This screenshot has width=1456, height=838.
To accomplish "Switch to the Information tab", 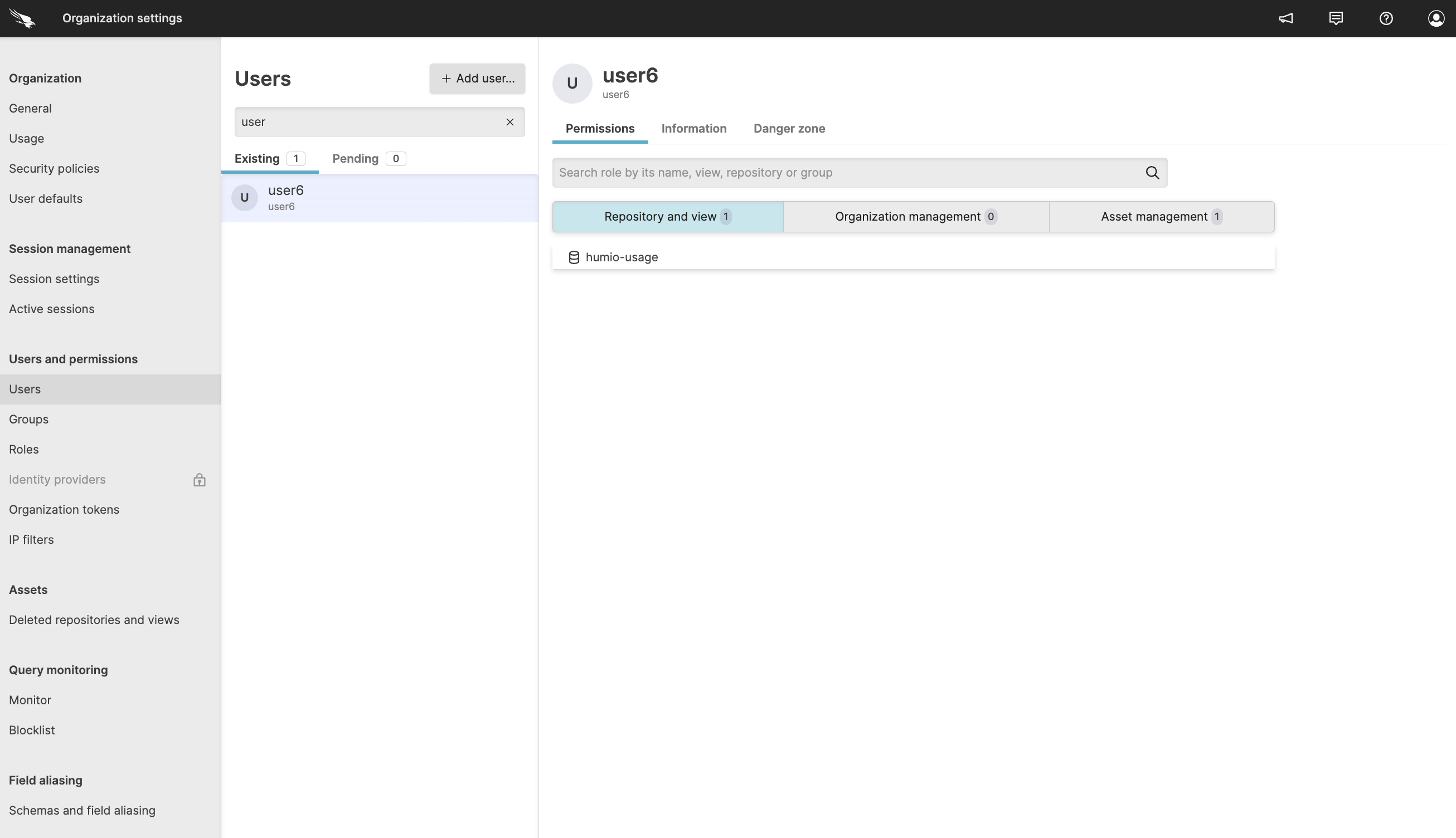I will [693, 128].
